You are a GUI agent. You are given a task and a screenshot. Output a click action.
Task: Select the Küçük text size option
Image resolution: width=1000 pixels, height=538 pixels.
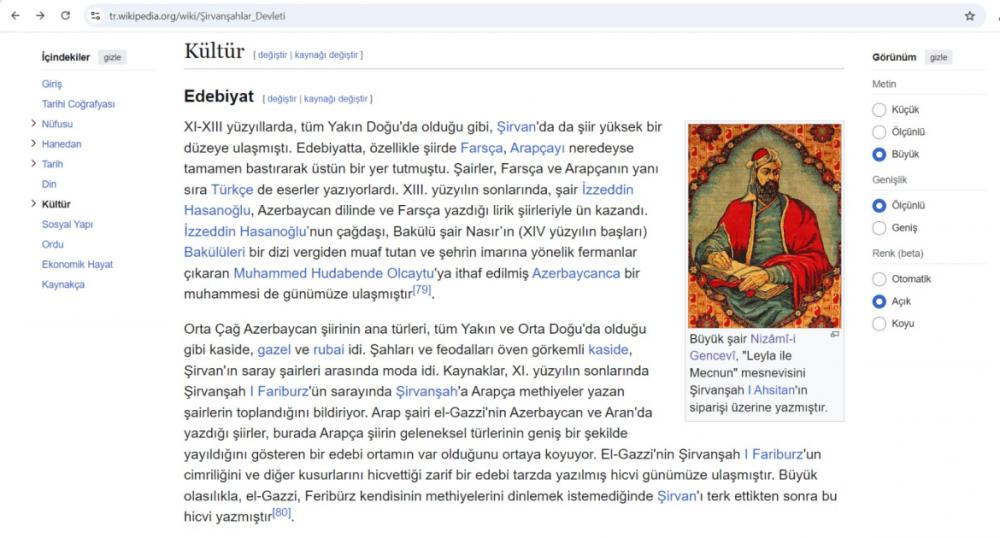click(x=880, y=110)
